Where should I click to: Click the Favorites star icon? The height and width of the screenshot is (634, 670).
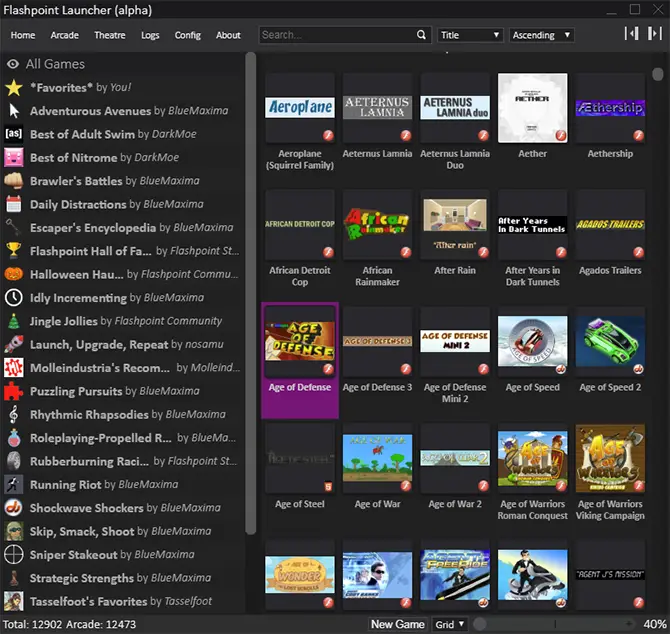(x=14, y=88)
